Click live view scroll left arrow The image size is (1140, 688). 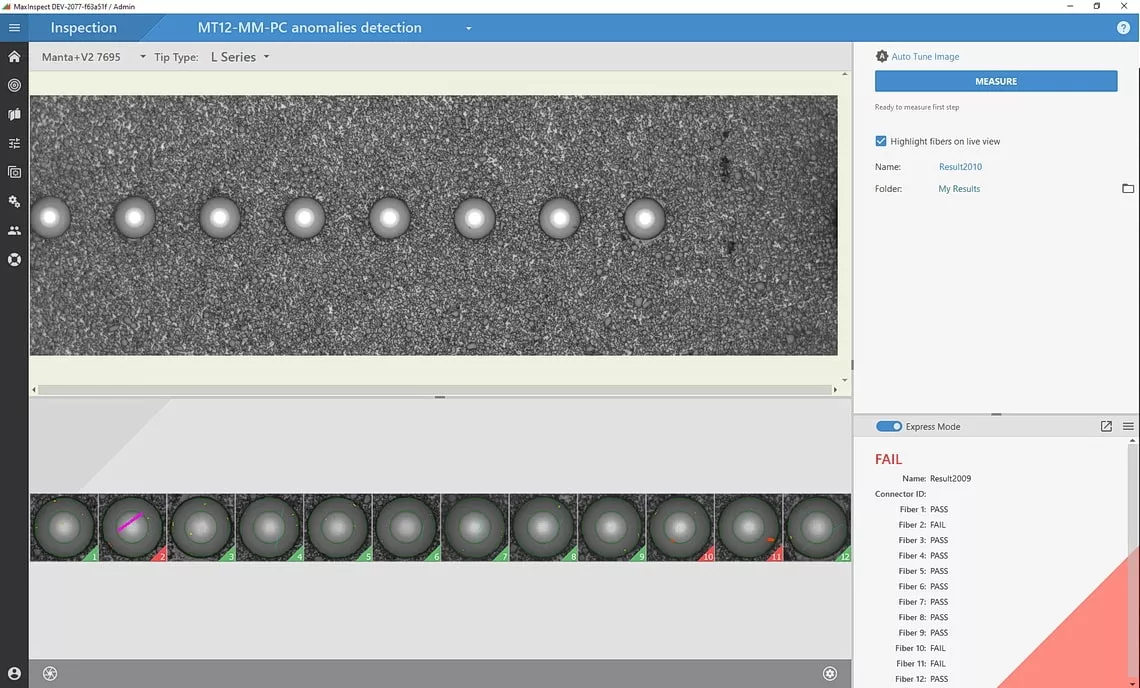33,390
